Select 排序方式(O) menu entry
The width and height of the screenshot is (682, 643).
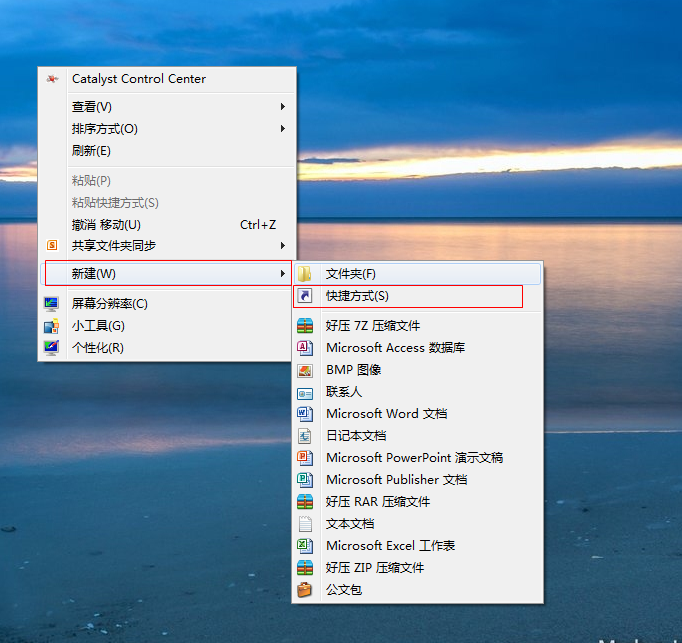point(167,129)
